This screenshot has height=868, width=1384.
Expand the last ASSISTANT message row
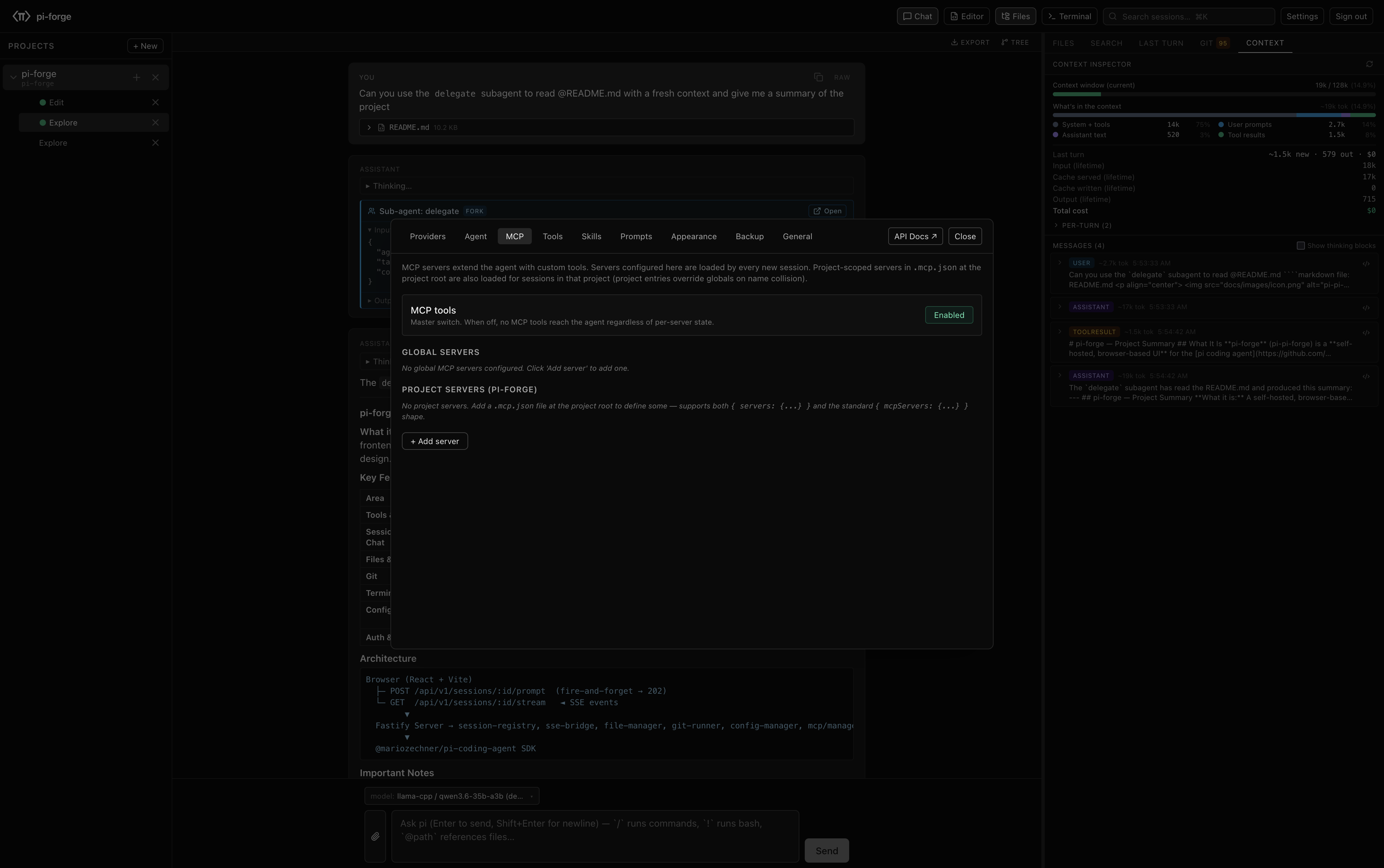[x=1060, y=375]
